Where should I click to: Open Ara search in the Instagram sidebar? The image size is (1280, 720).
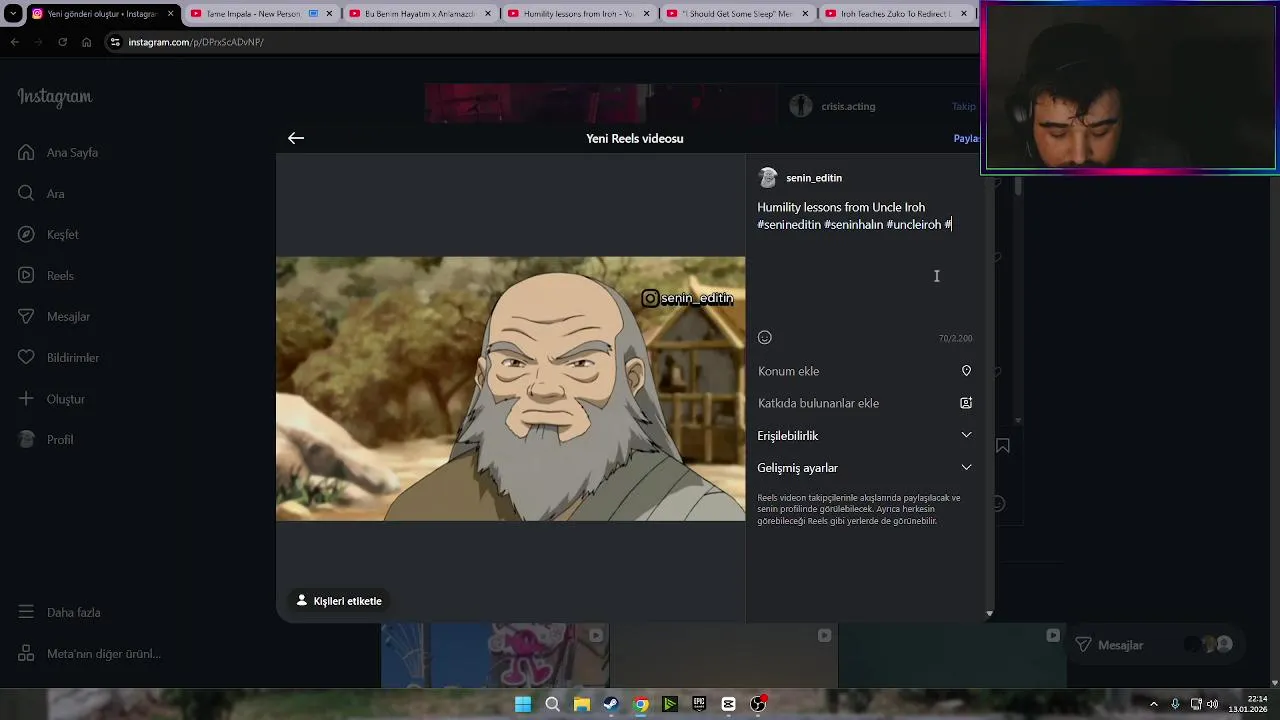point(41,194)
